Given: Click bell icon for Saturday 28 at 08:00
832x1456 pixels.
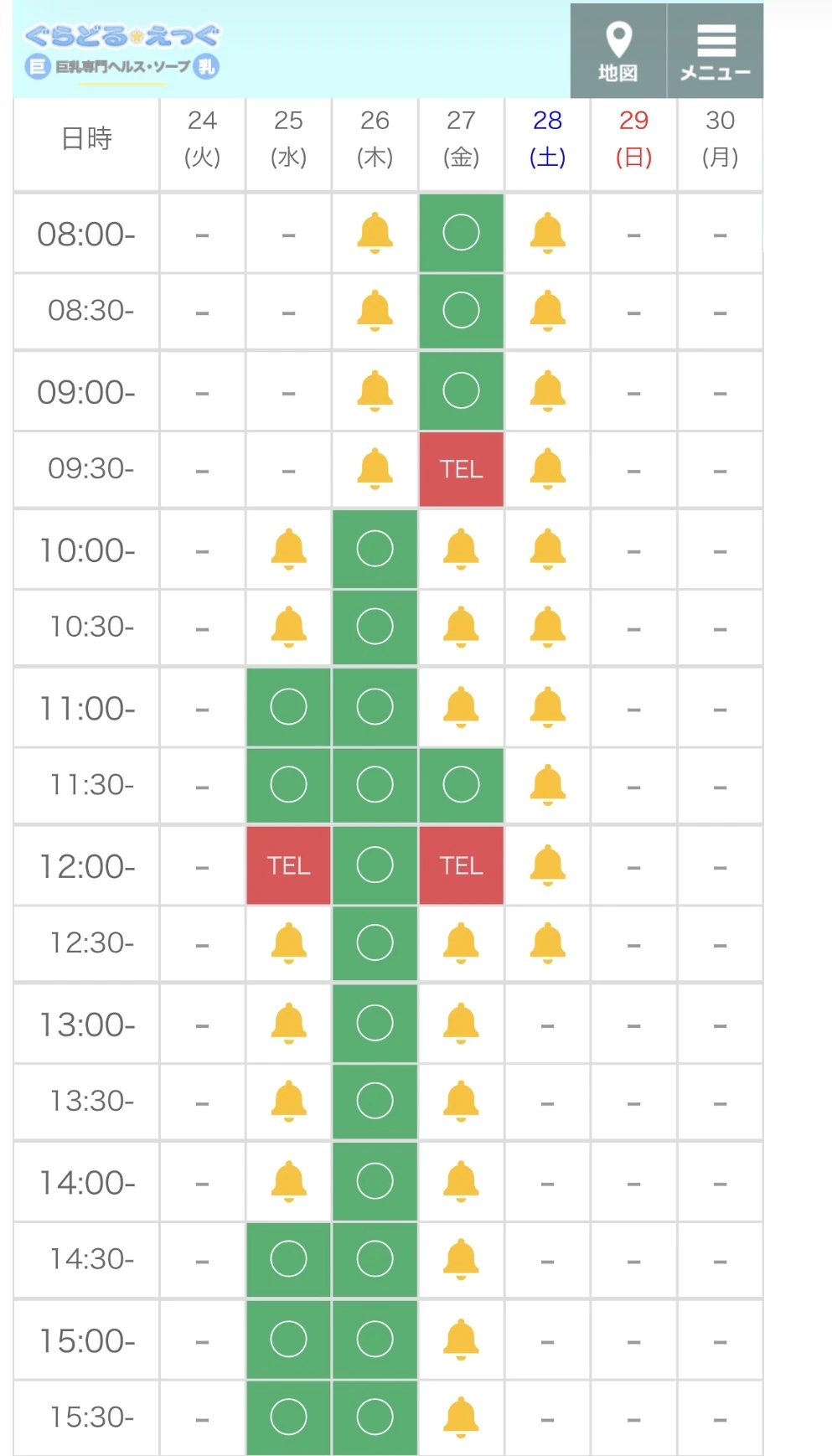Looking at the screenshot, I should pyautogui.click(x=547, y=232).
